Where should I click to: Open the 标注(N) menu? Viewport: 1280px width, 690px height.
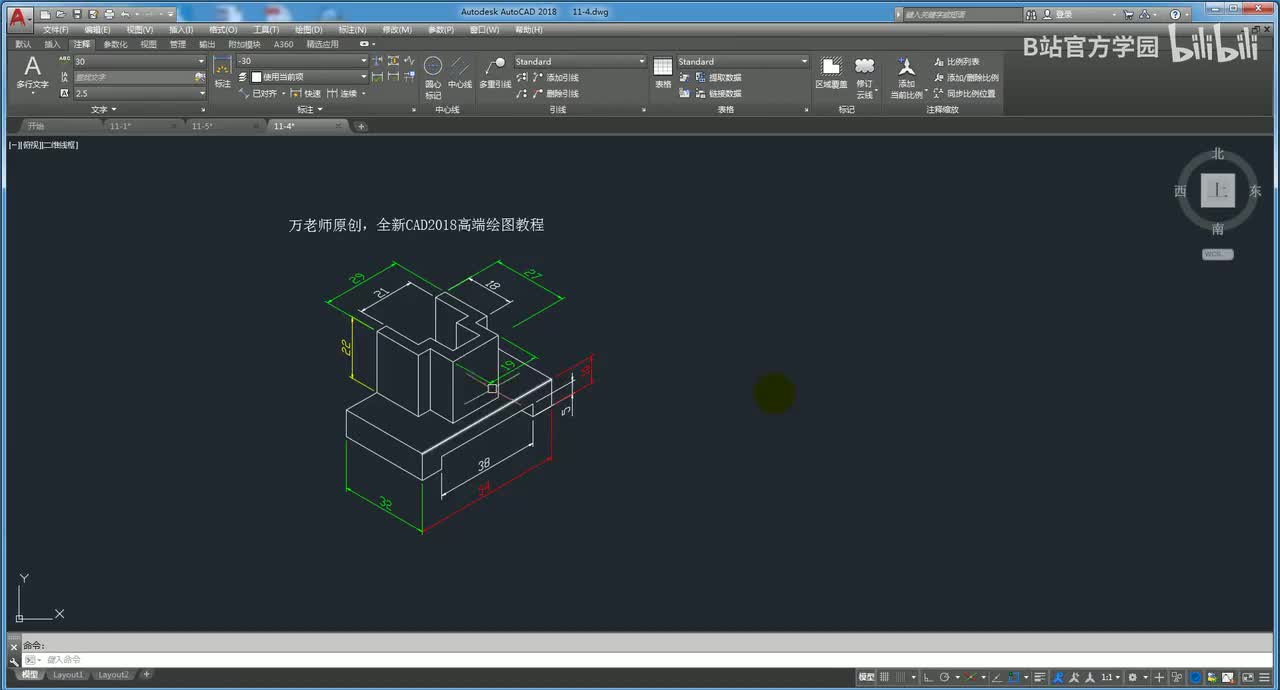pos(353,30)
